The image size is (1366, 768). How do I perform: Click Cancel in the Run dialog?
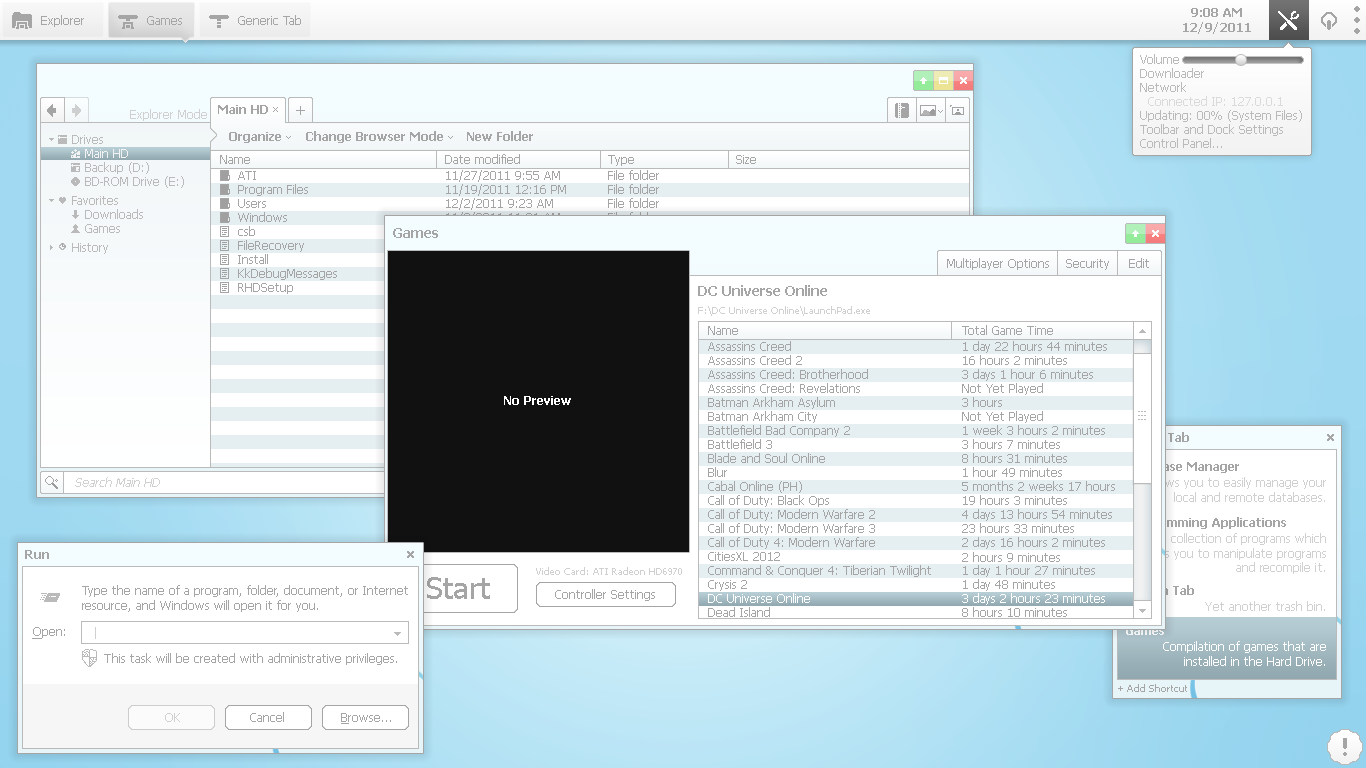[267, 717]
